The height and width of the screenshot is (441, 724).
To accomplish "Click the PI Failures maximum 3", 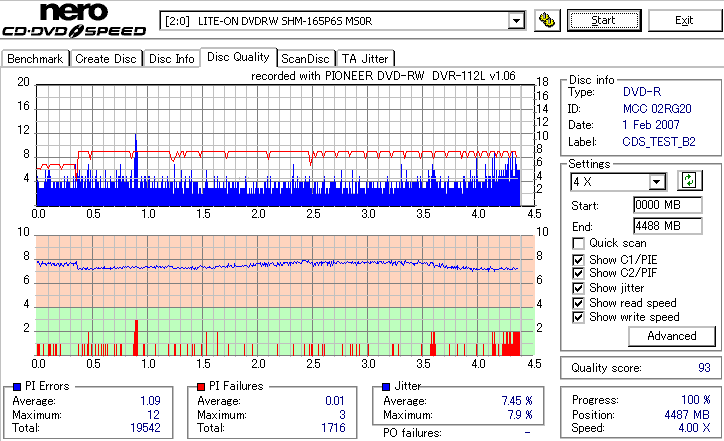I will [343, 415].
